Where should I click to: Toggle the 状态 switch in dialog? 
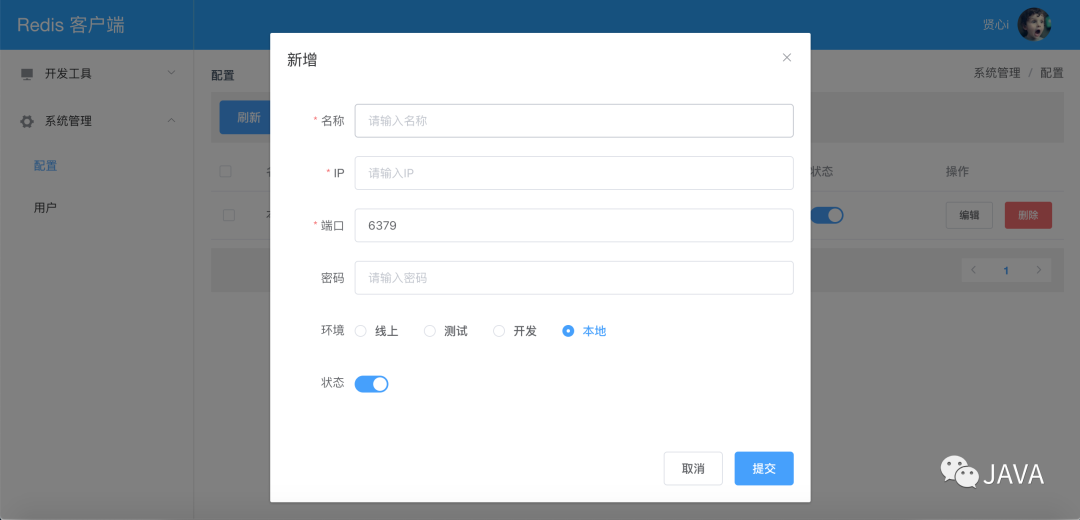click(371, 384)
